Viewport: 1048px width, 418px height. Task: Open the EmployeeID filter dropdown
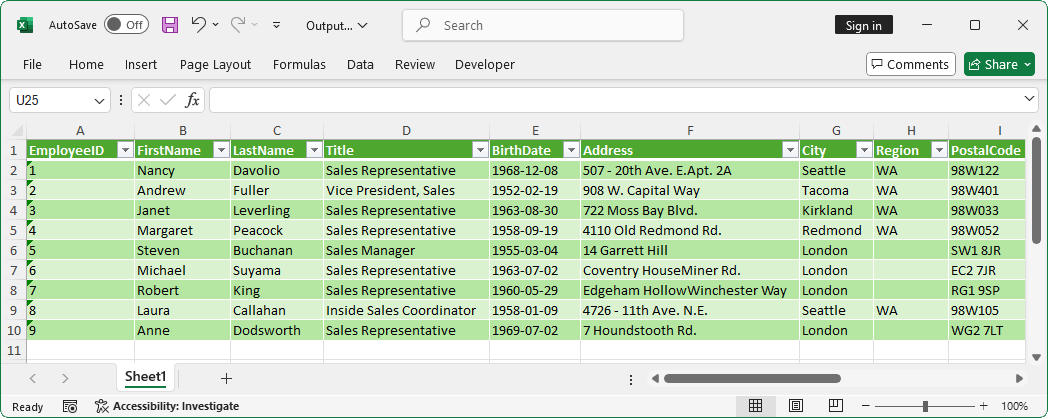click(x=125, y=150)
